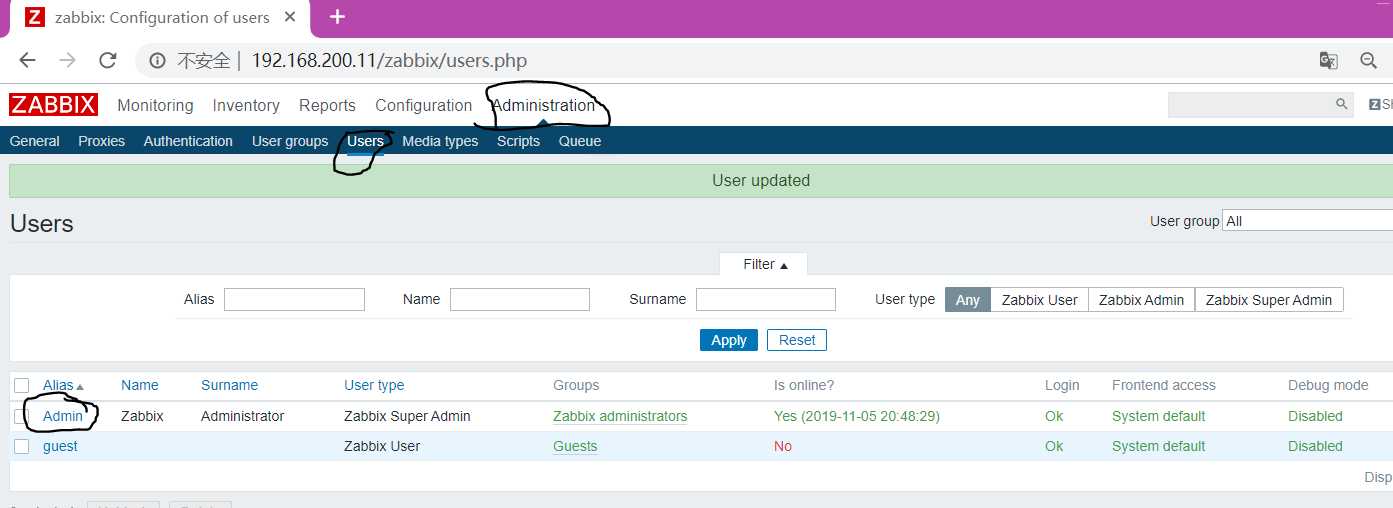Select Zabbix Admin type filter
The image size is (1393, 508).
point(1142,299)
